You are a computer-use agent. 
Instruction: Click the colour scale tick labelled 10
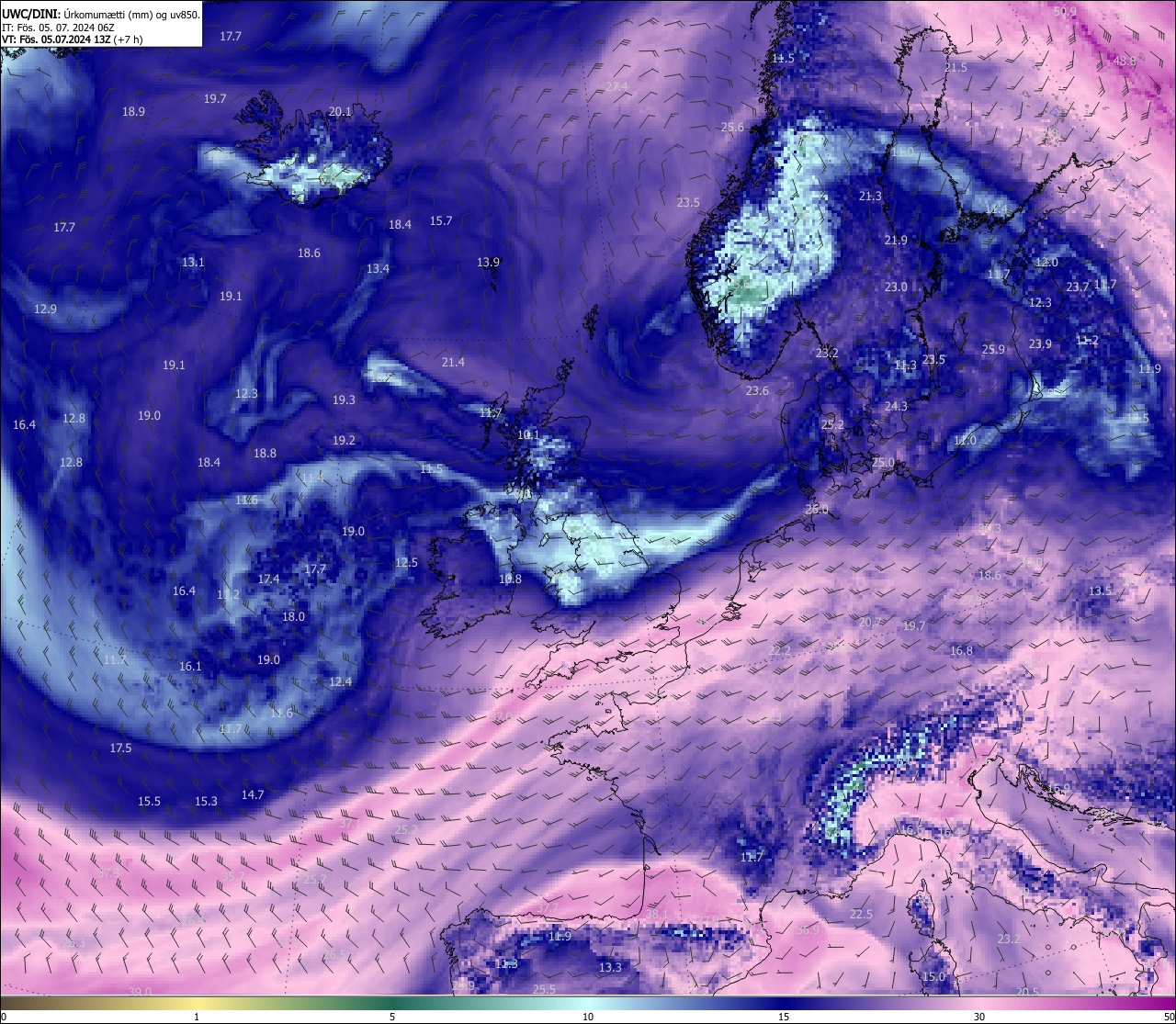(x=588, y=1017)
